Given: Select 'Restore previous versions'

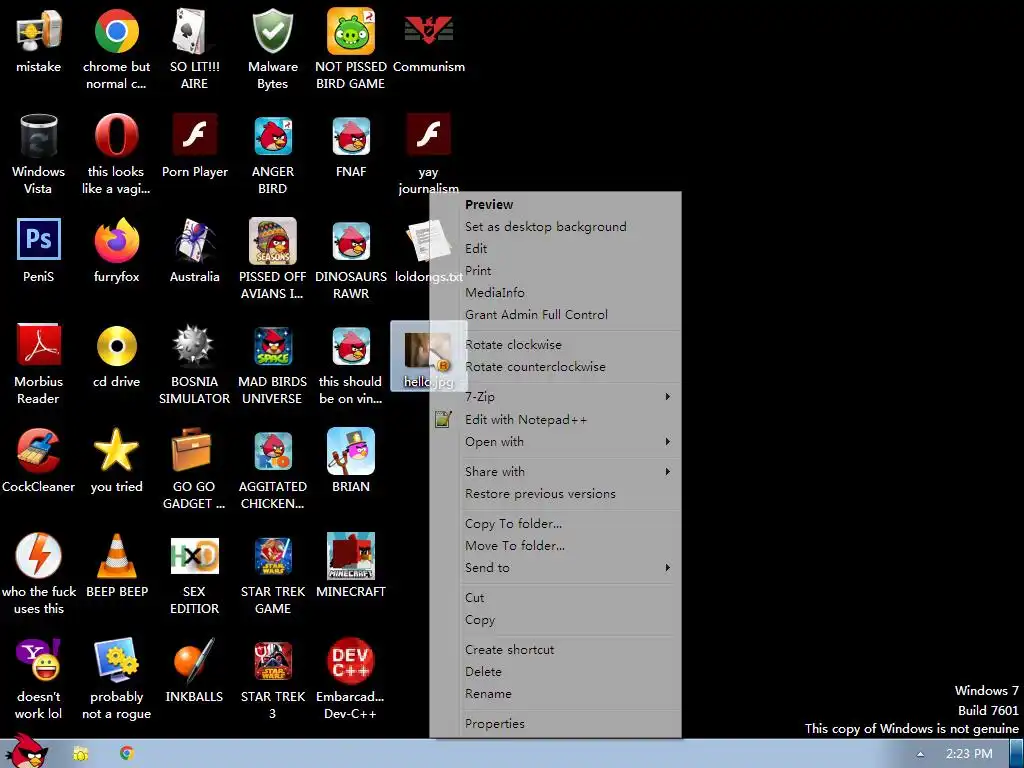Looking at the screenshot, I should click(555, 494).
